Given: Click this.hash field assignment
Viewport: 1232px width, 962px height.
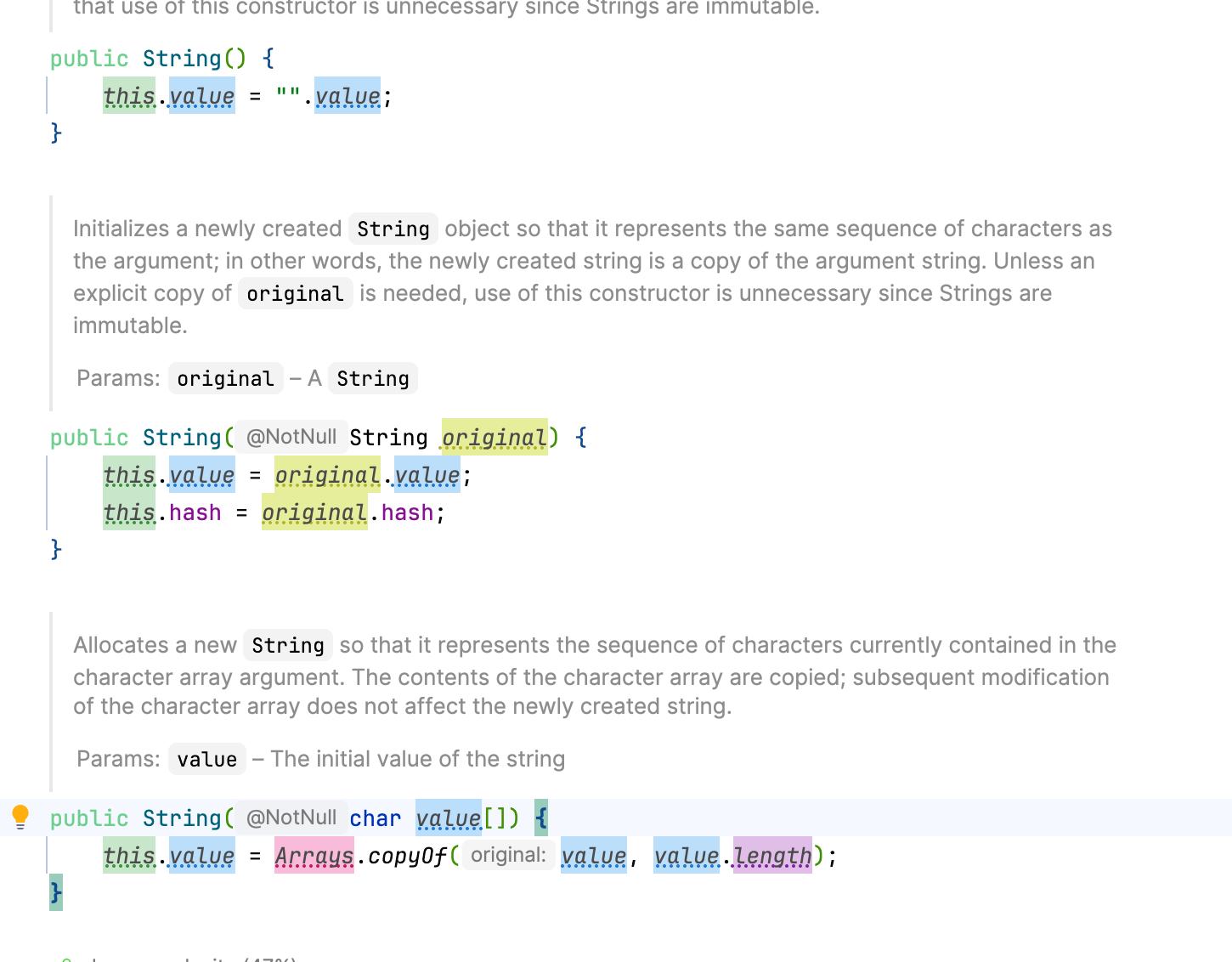Looking at the screenshot, I should tap(162, 512).
